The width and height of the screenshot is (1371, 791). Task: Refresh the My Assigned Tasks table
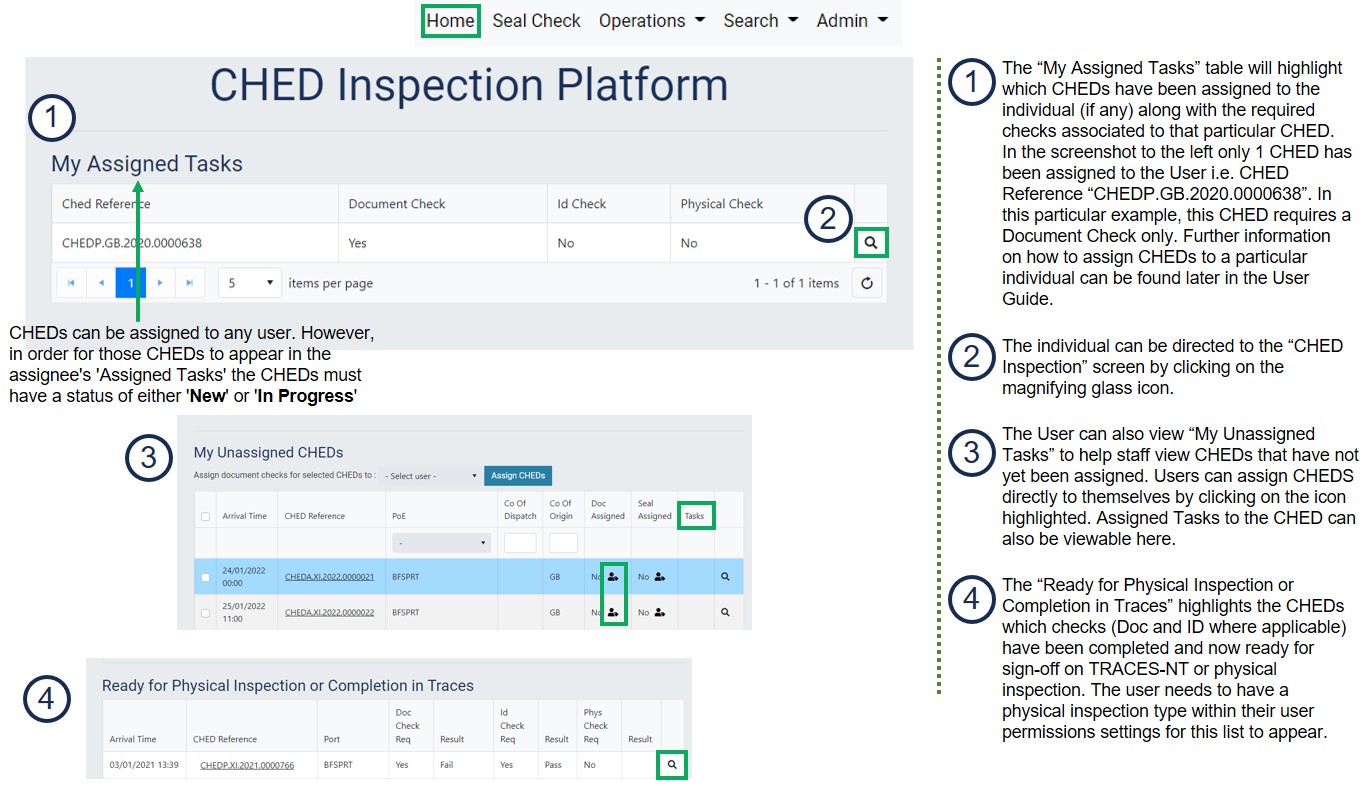point(867,283)
